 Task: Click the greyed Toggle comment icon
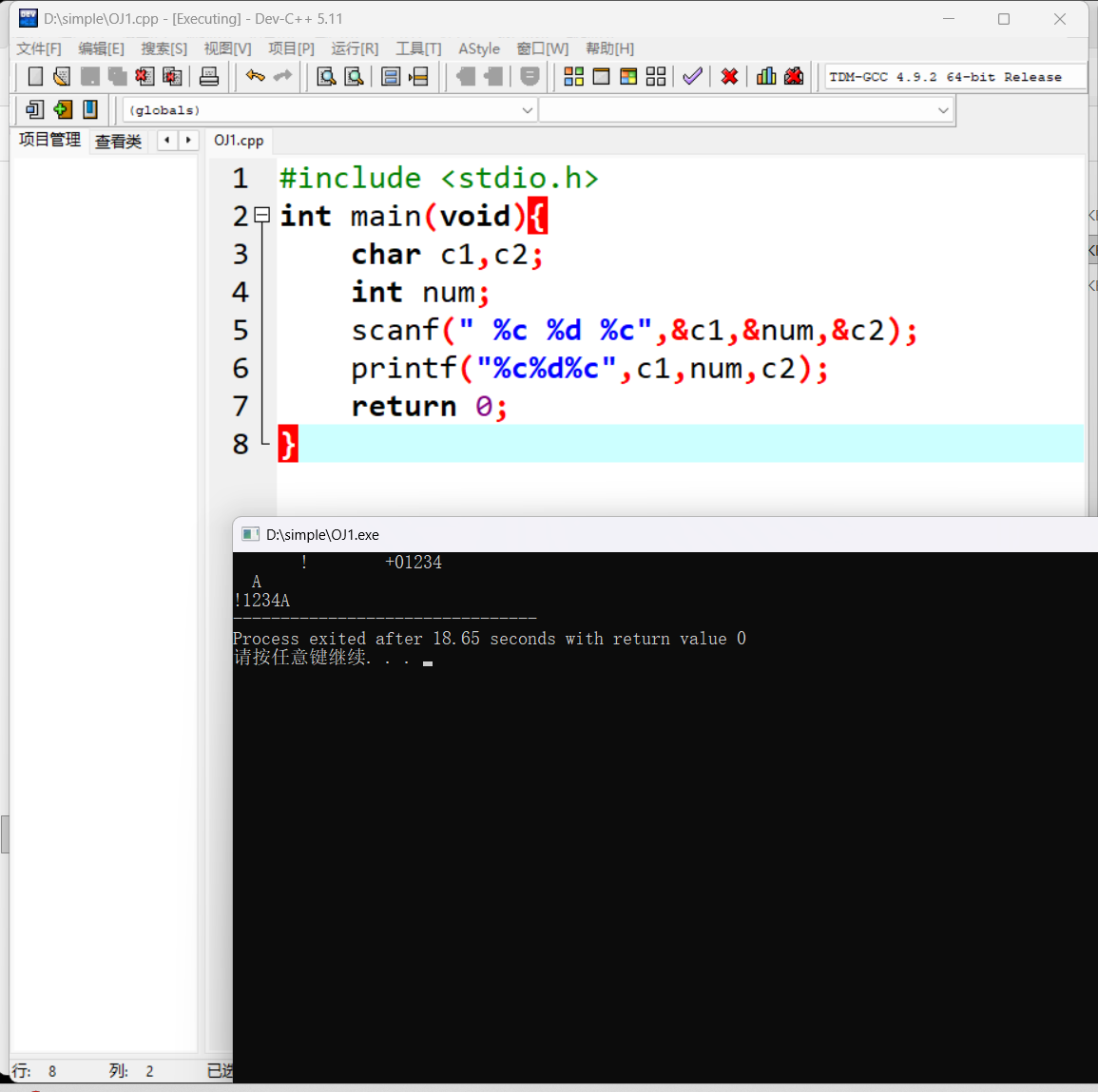pyautogui.click(x=530, y=76)
